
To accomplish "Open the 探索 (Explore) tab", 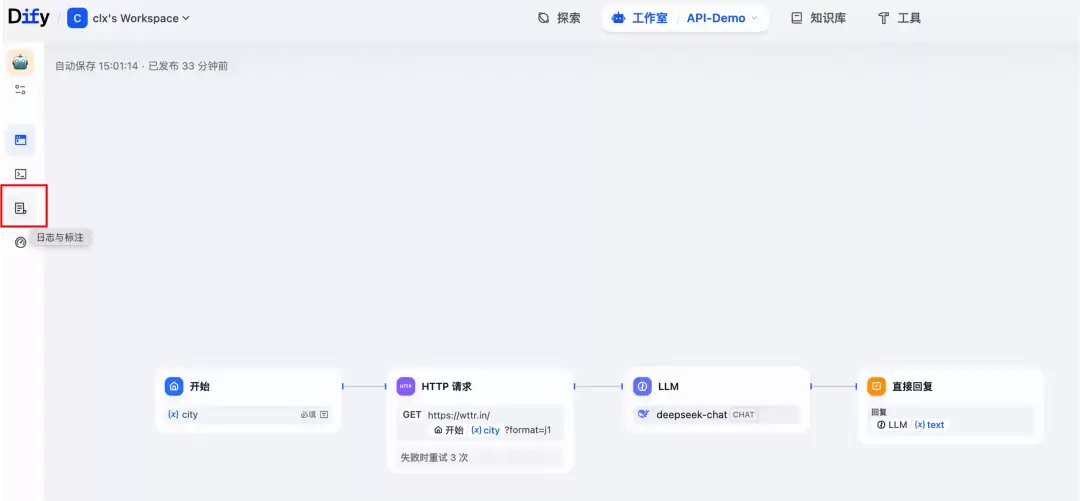I will point(559,19).
